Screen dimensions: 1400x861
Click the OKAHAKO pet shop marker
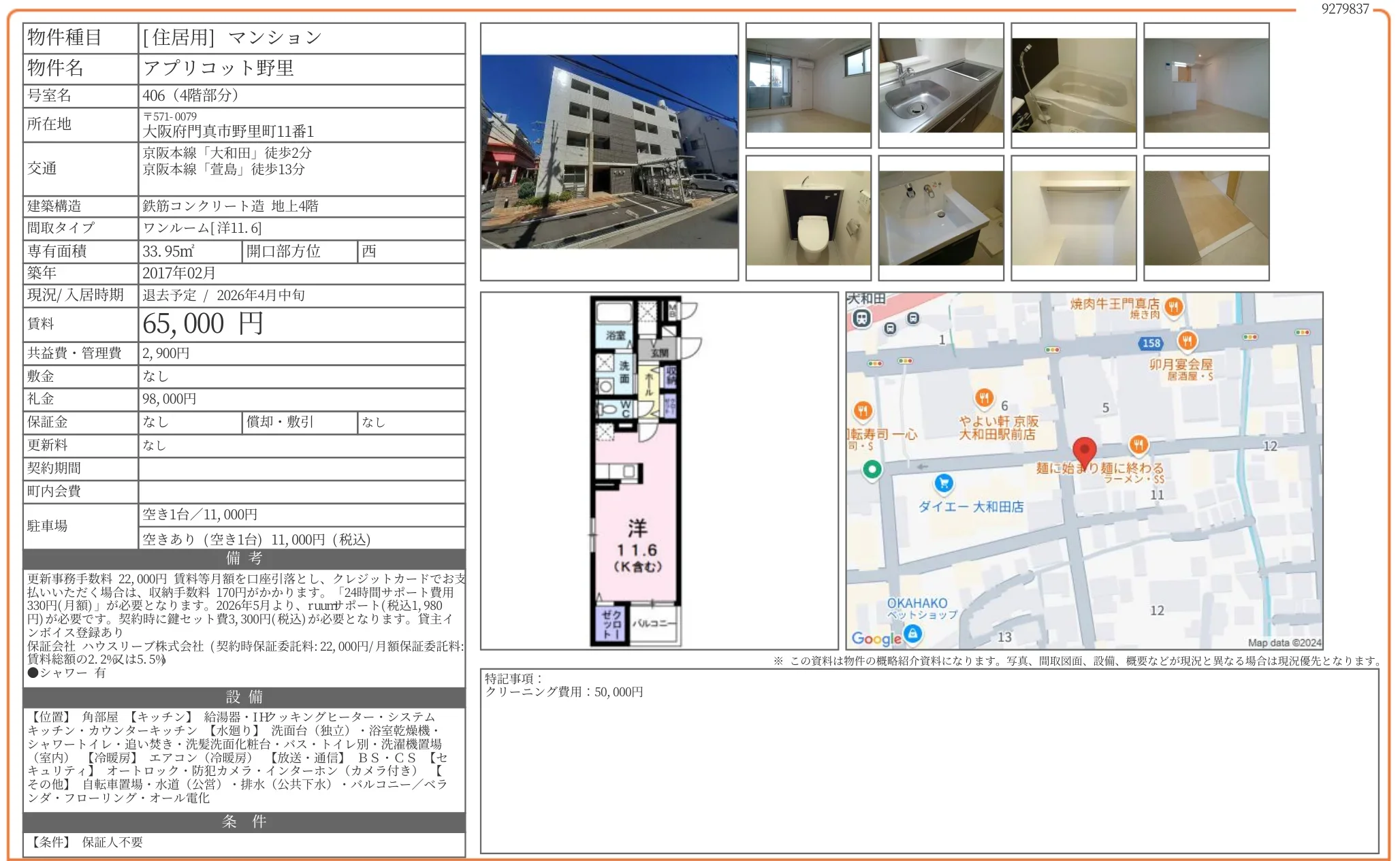click(x=912, y=634)
